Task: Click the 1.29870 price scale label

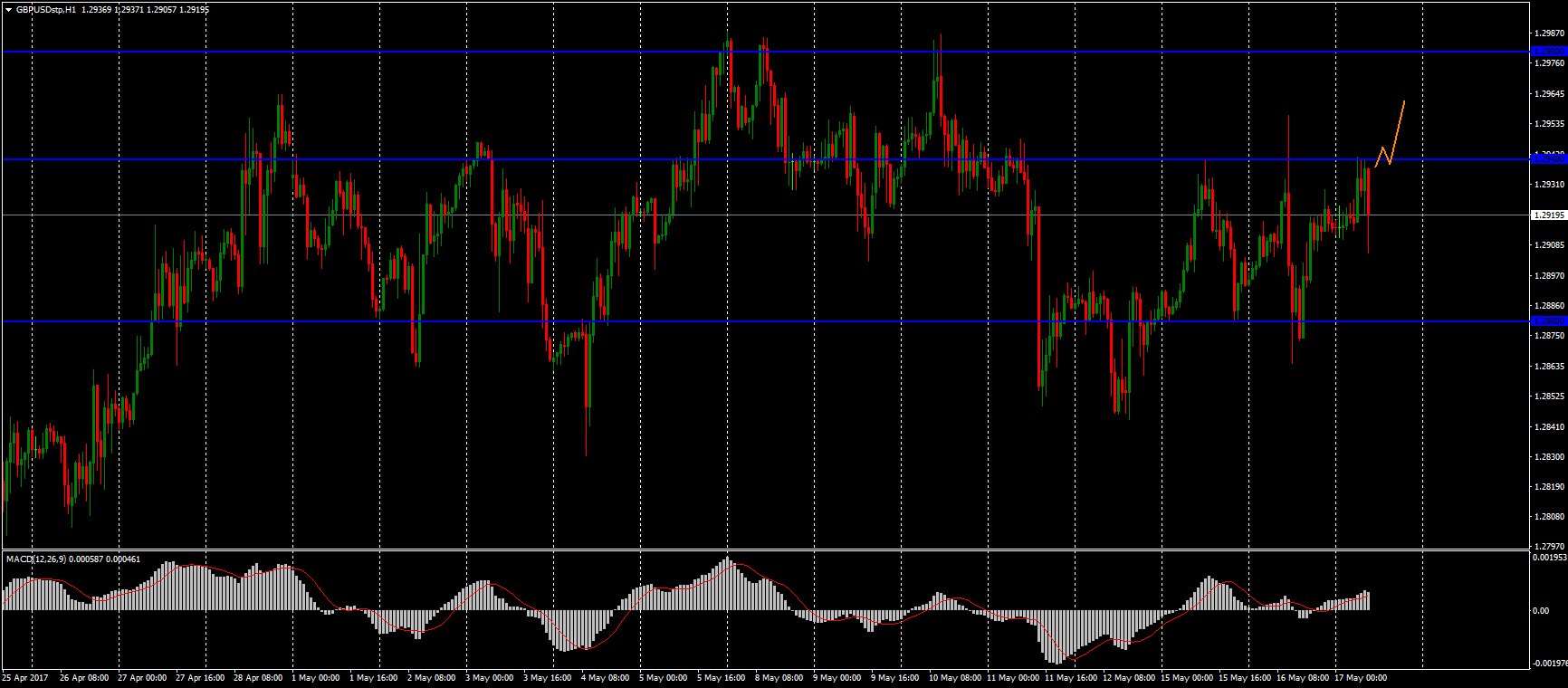Action: (1549, 33)
